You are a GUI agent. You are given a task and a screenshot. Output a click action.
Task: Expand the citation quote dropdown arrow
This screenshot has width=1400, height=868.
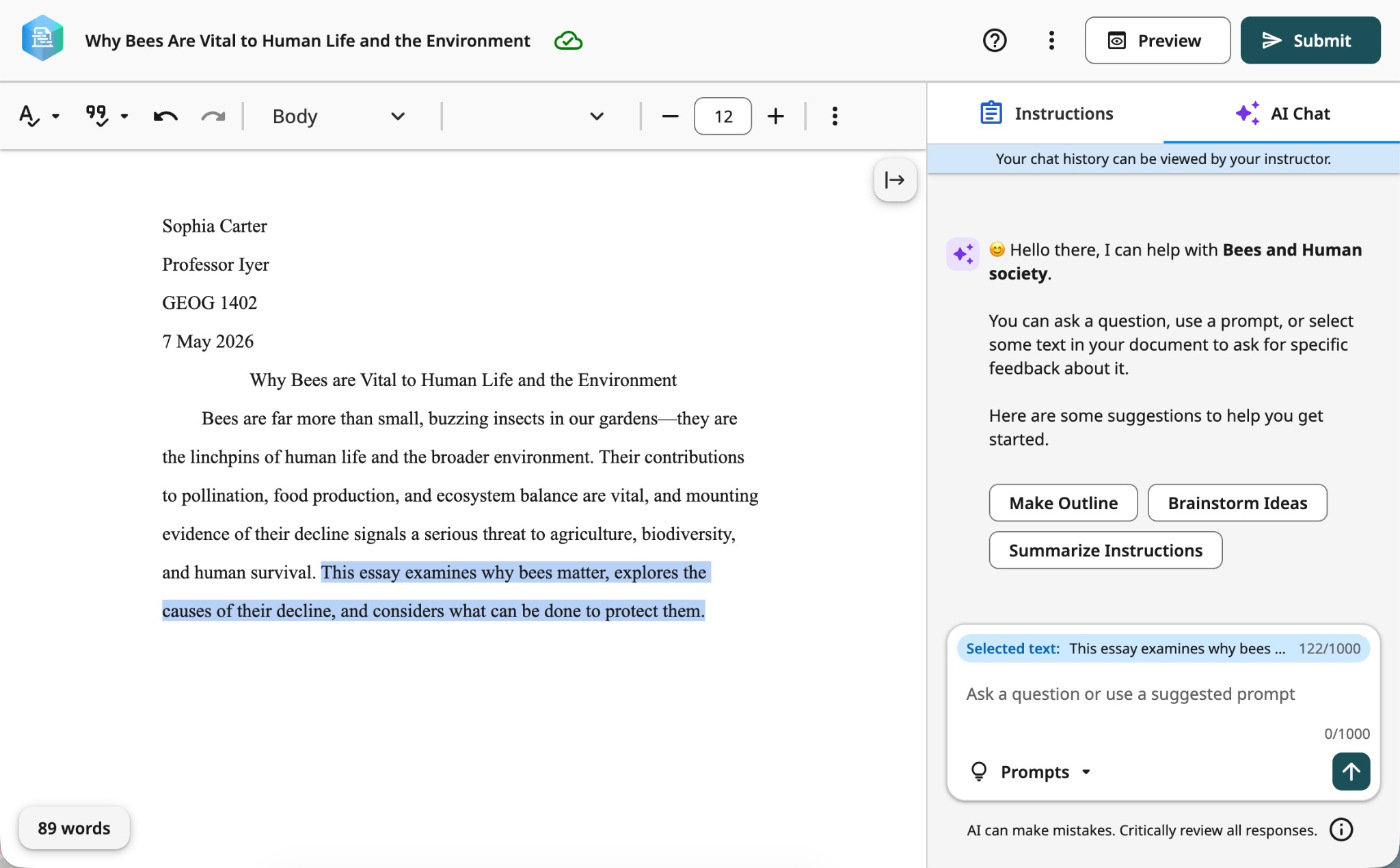[124, 116]
